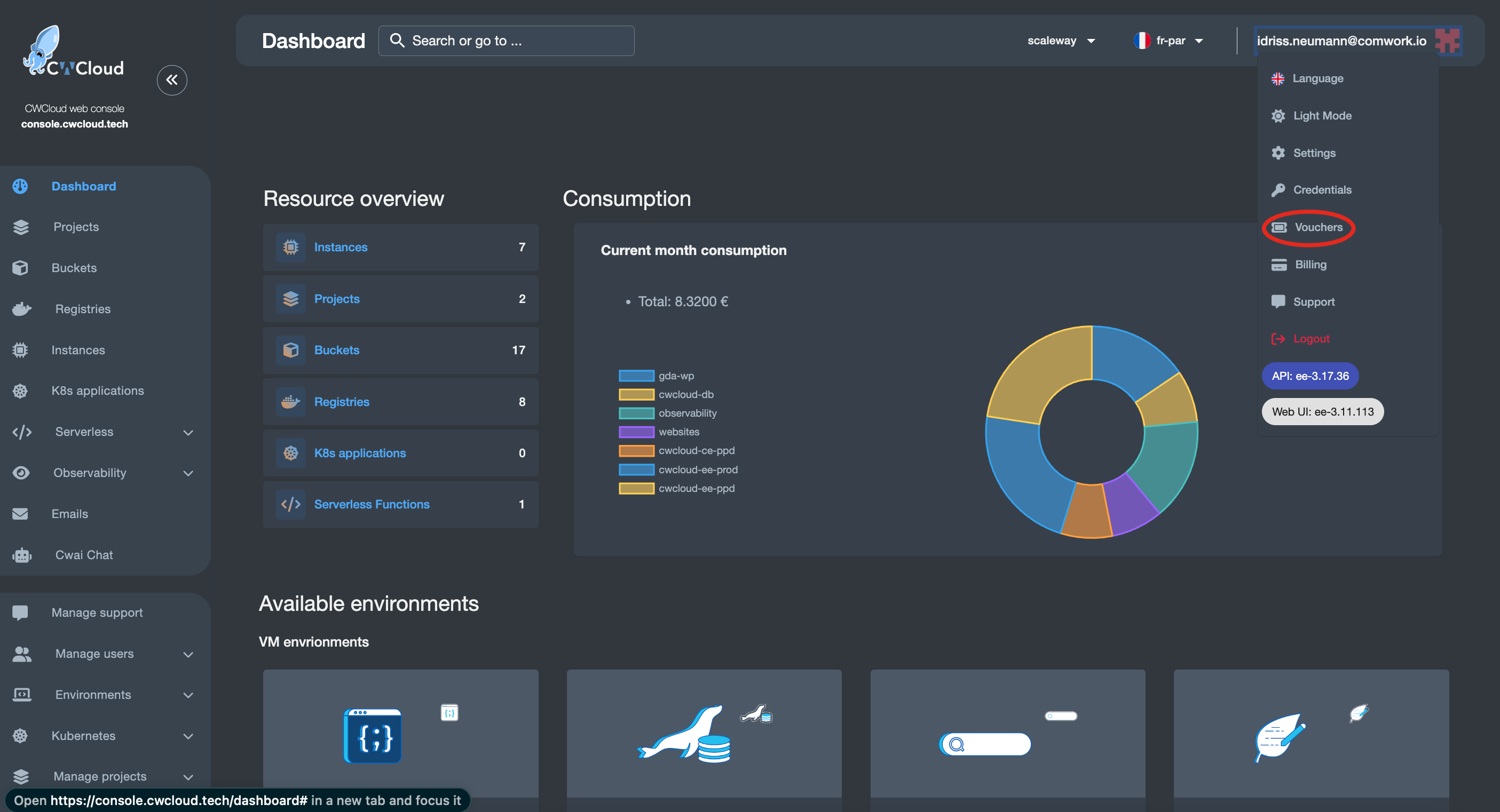Click the purple websites segment of donut chart

1130,505
